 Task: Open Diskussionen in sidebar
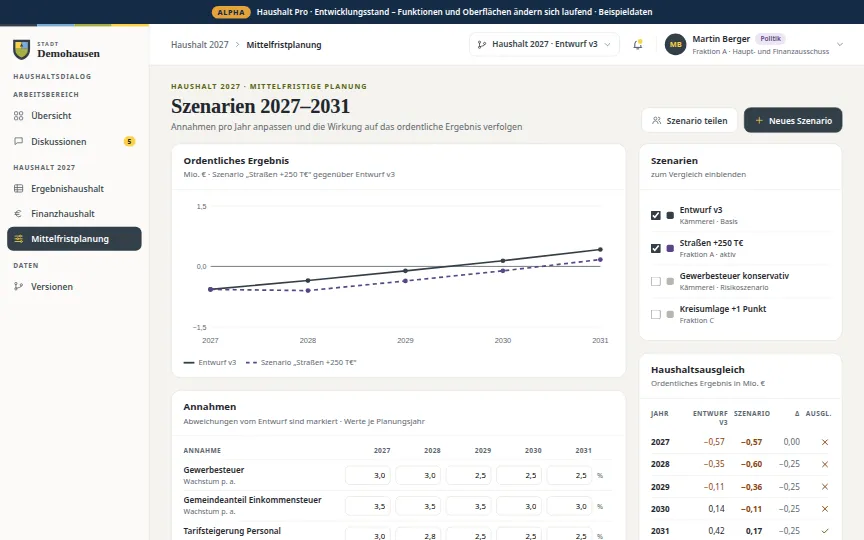tap(74, 142)
